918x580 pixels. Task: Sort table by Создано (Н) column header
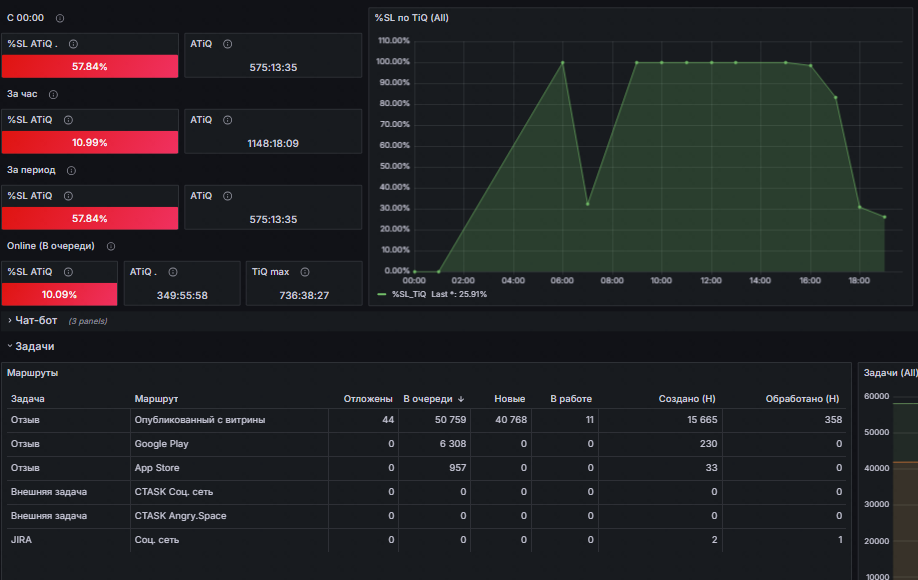[687, 399]
